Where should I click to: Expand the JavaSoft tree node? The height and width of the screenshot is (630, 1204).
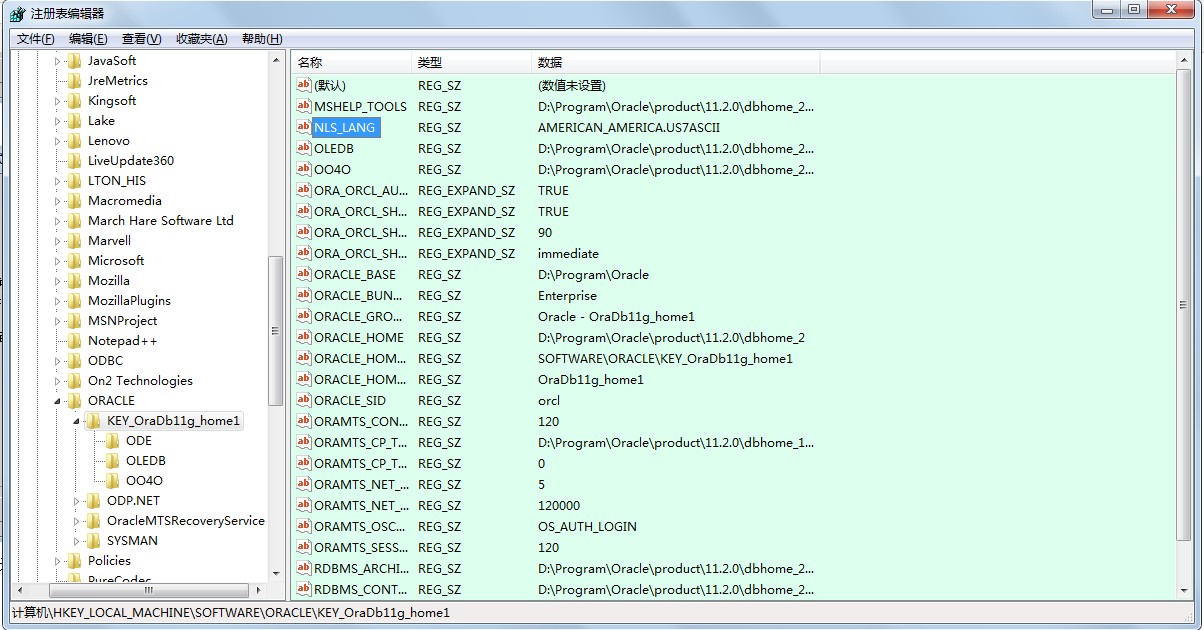coord(57,61)
